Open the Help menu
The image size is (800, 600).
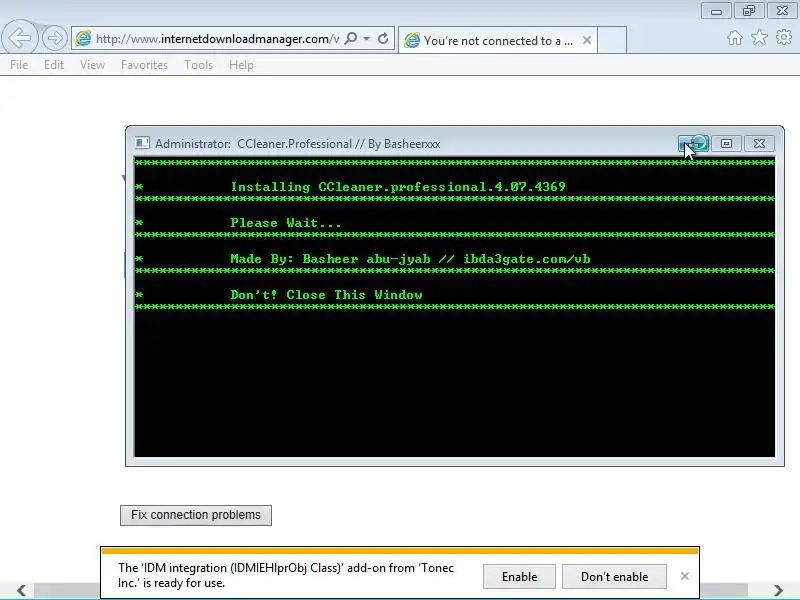[241, 65]
